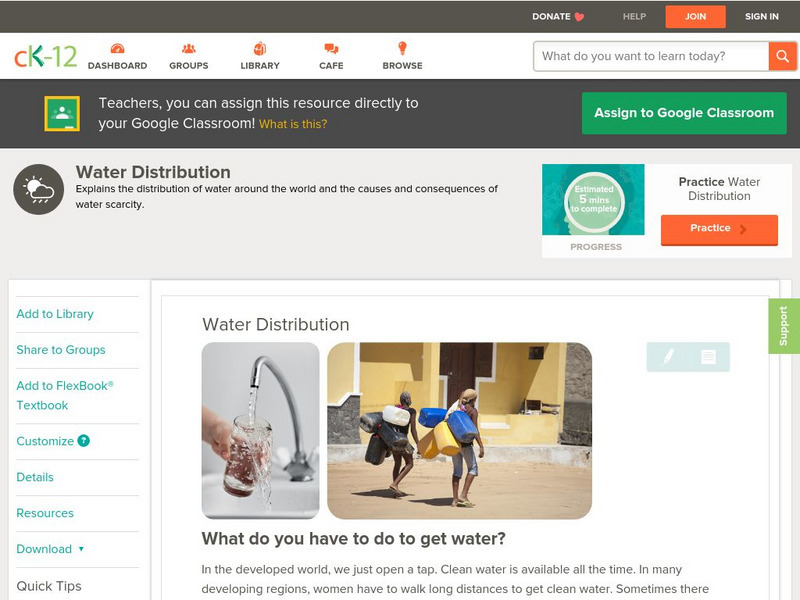Select the highlighter pen tool icon

(x=668, y=357)
